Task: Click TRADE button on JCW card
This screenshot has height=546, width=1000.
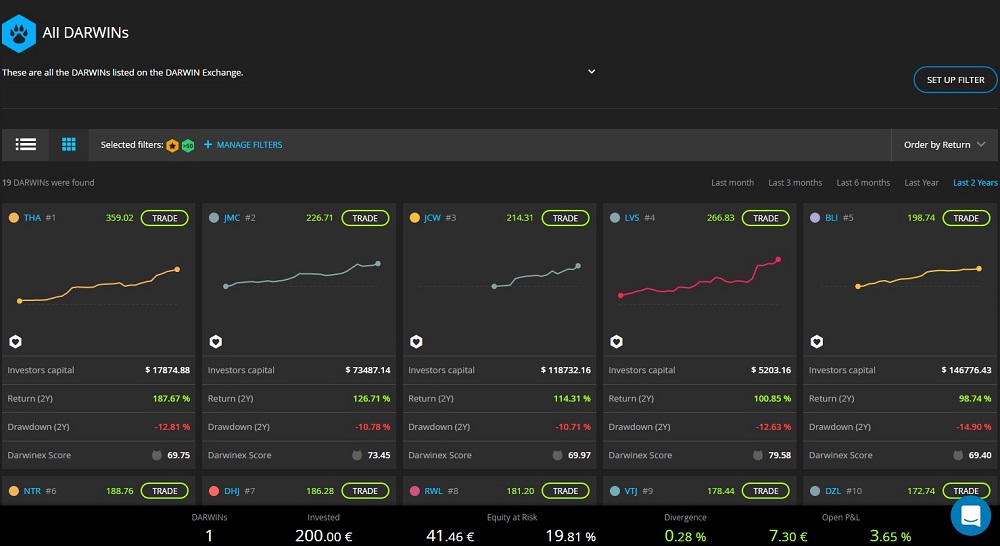Action: (x=565, y=218)
